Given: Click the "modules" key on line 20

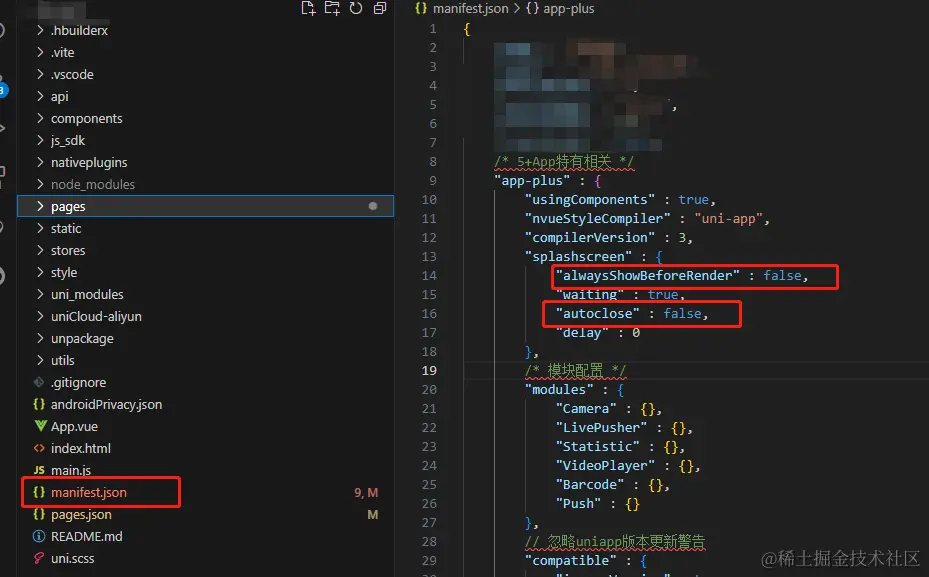Looking at the screenshot, I should pos(559,389).
